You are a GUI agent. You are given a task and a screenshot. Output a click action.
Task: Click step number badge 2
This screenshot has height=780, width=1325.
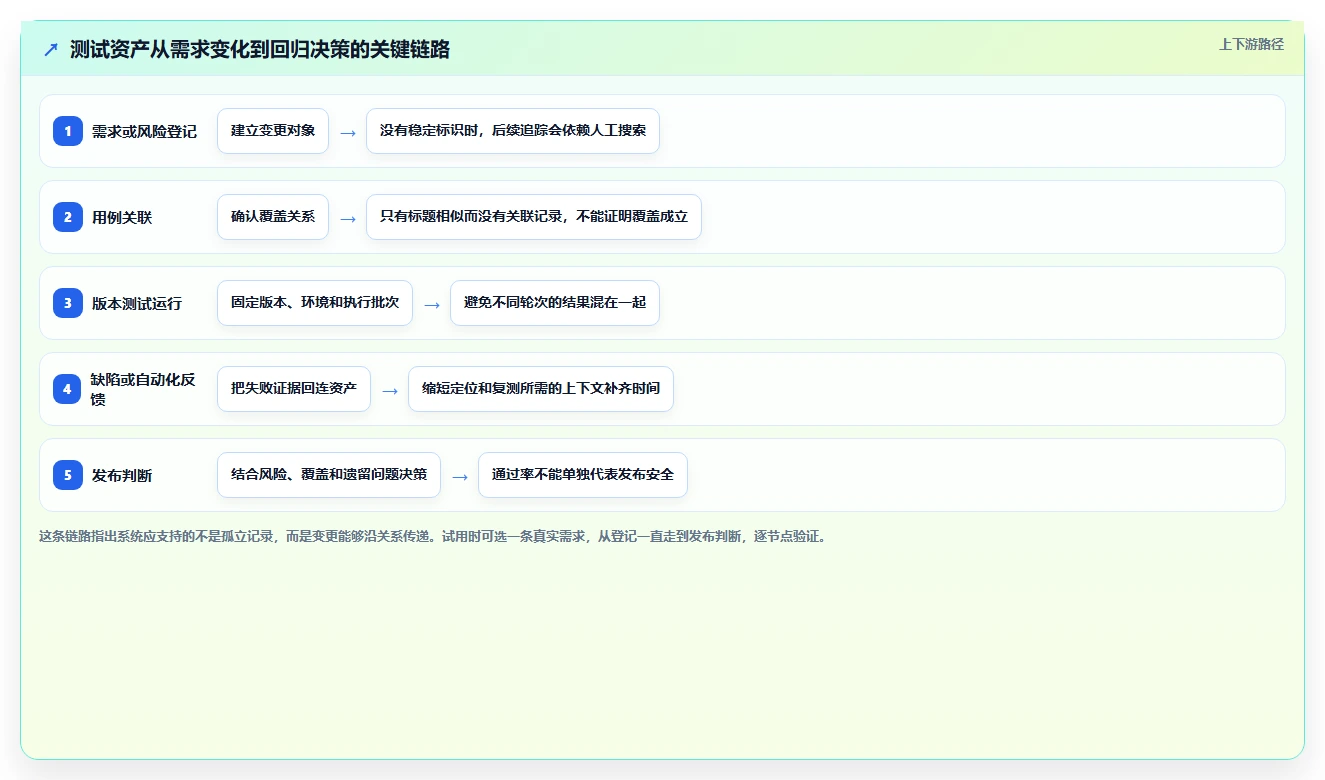[x=68, y=216]
